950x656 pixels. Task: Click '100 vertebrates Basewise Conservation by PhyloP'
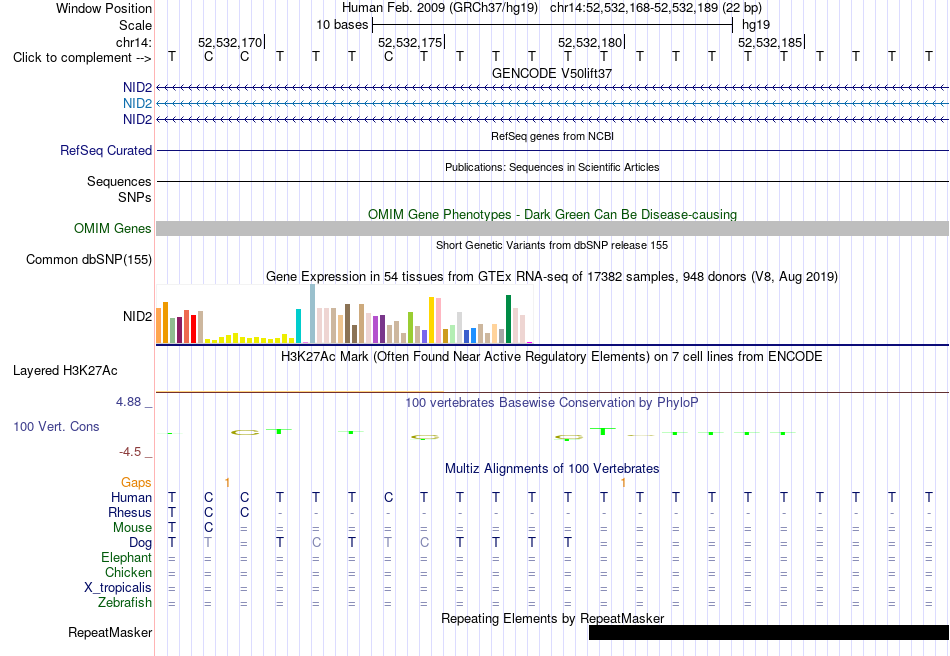(x=552, y=403)
